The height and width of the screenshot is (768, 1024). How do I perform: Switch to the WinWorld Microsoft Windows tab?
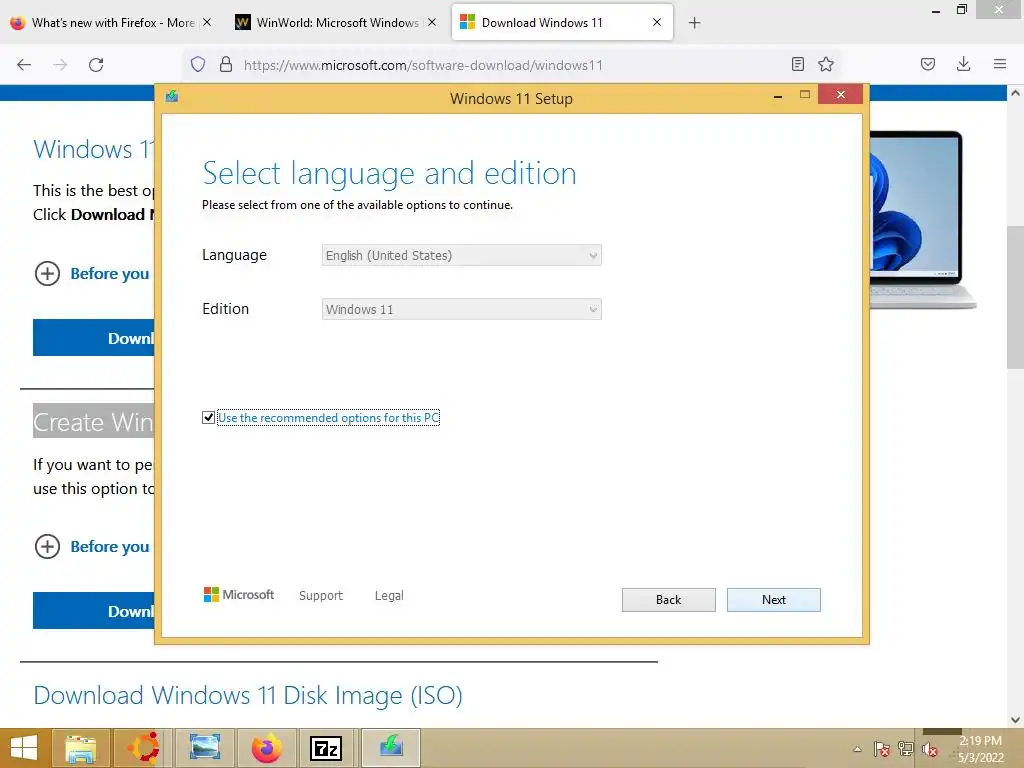pyautogui.click(x=336, y=23)
